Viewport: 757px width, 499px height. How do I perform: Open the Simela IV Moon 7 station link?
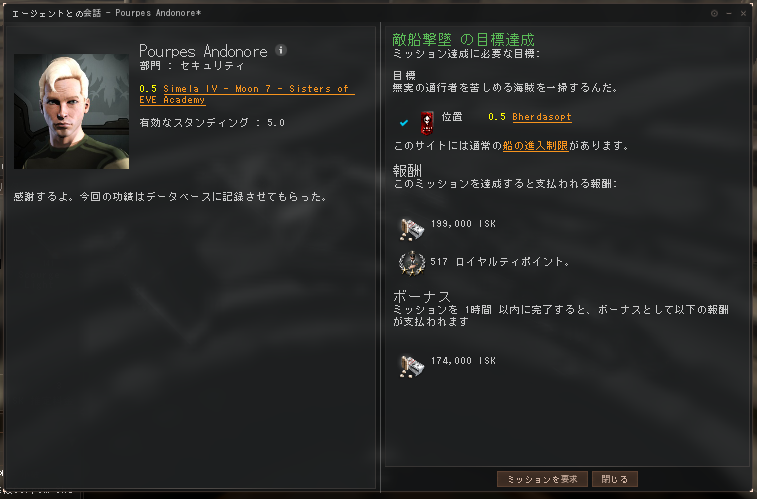coord(247,94)
